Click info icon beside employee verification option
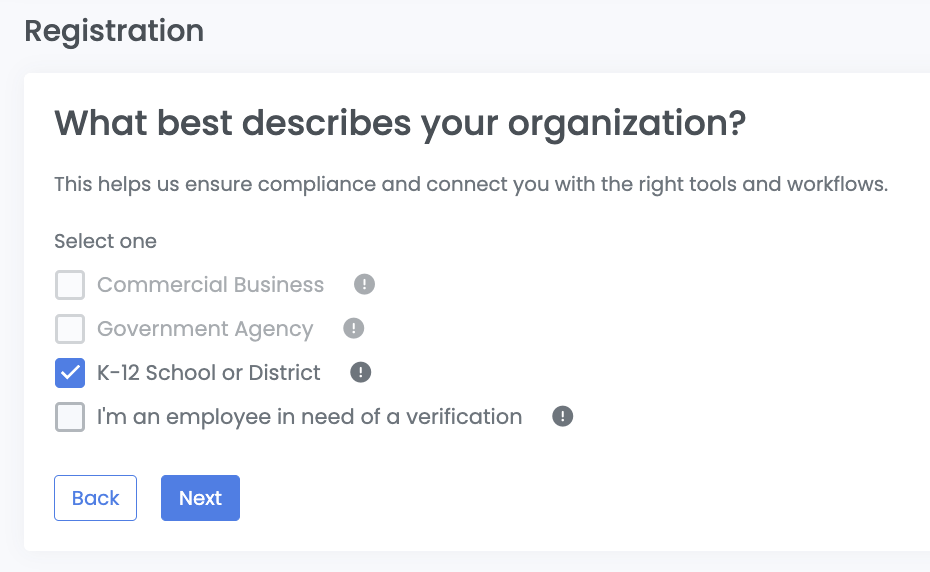930x572 pixels. pos(562,416)
